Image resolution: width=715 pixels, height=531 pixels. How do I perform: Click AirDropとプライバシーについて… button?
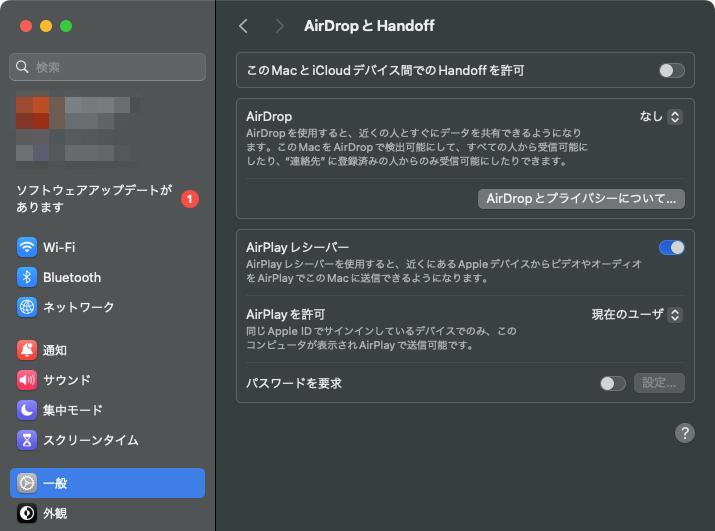[x=581, y=199]
